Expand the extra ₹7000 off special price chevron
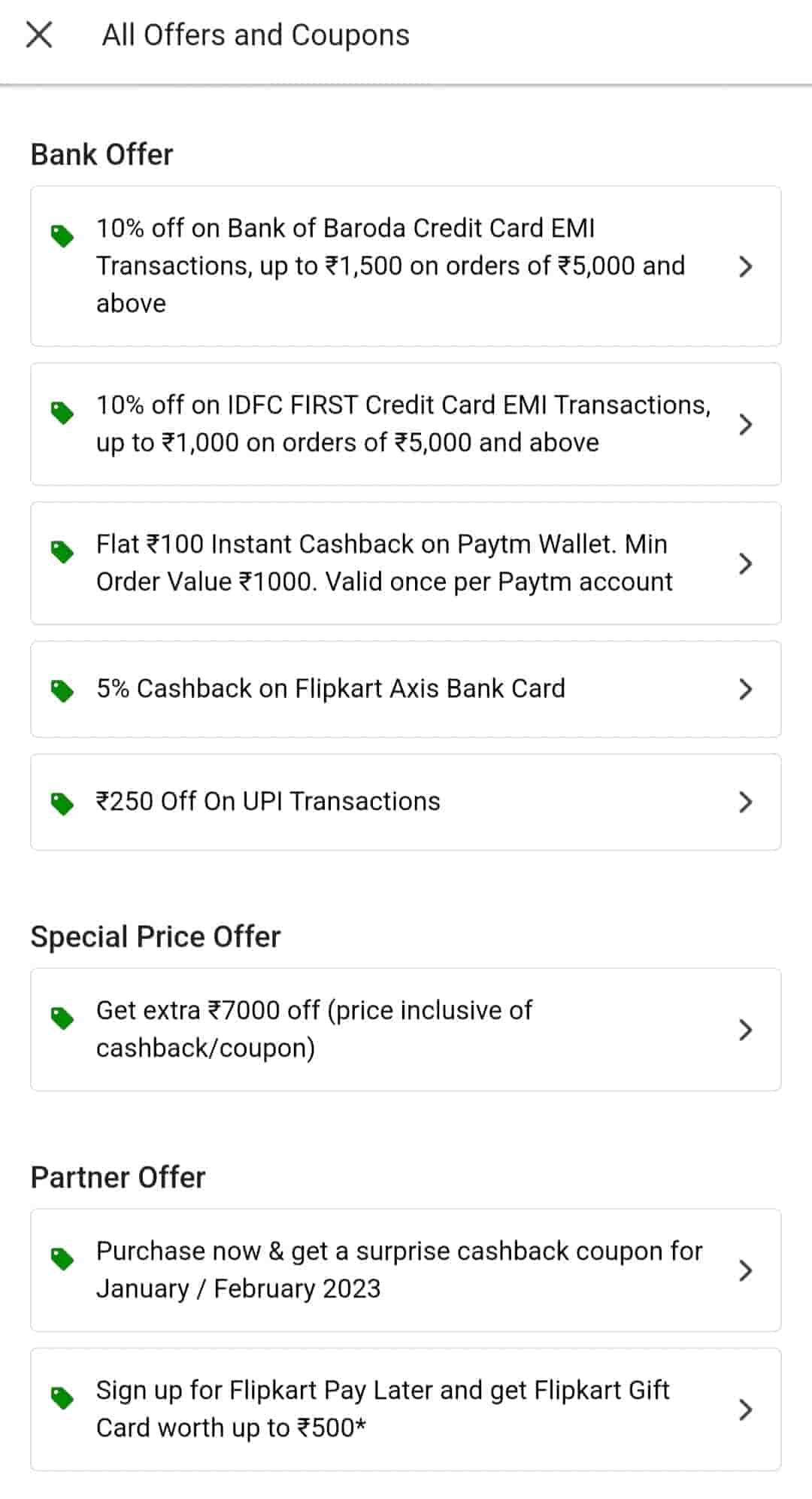Screen dimensions: 812x1499 point(745,1030)
